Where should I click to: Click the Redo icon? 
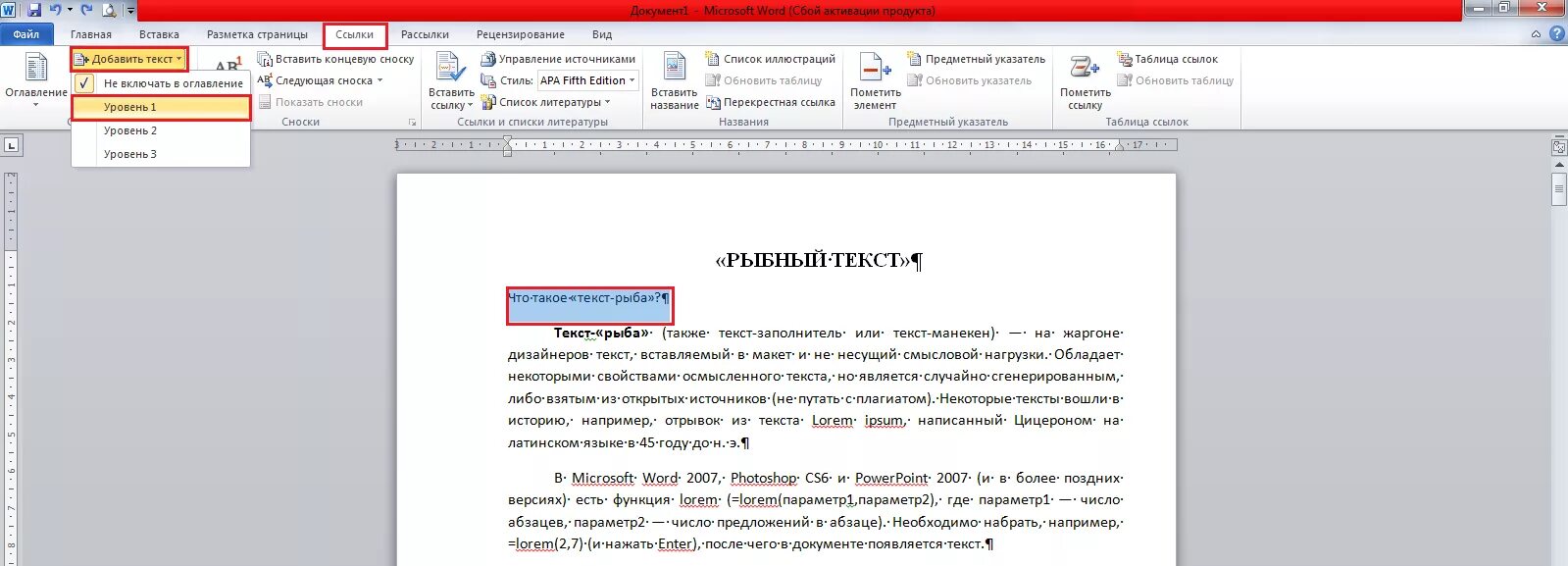pos(86,10)
